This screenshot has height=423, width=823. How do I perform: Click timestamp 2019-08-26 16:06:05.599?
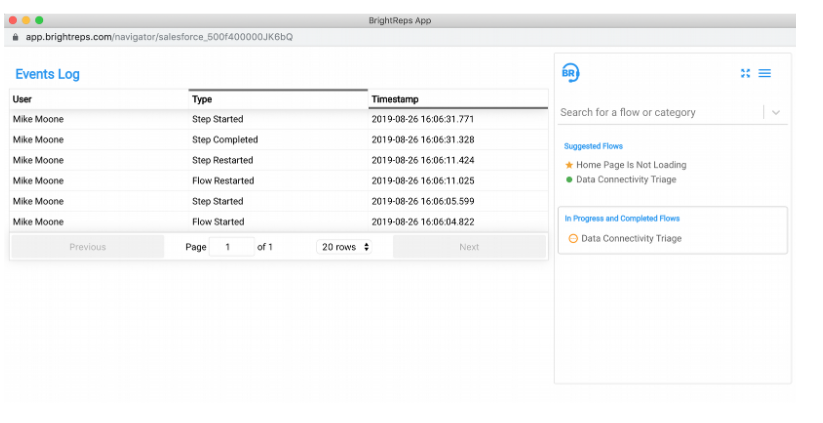pyautogui.click(x=423, y=201)
